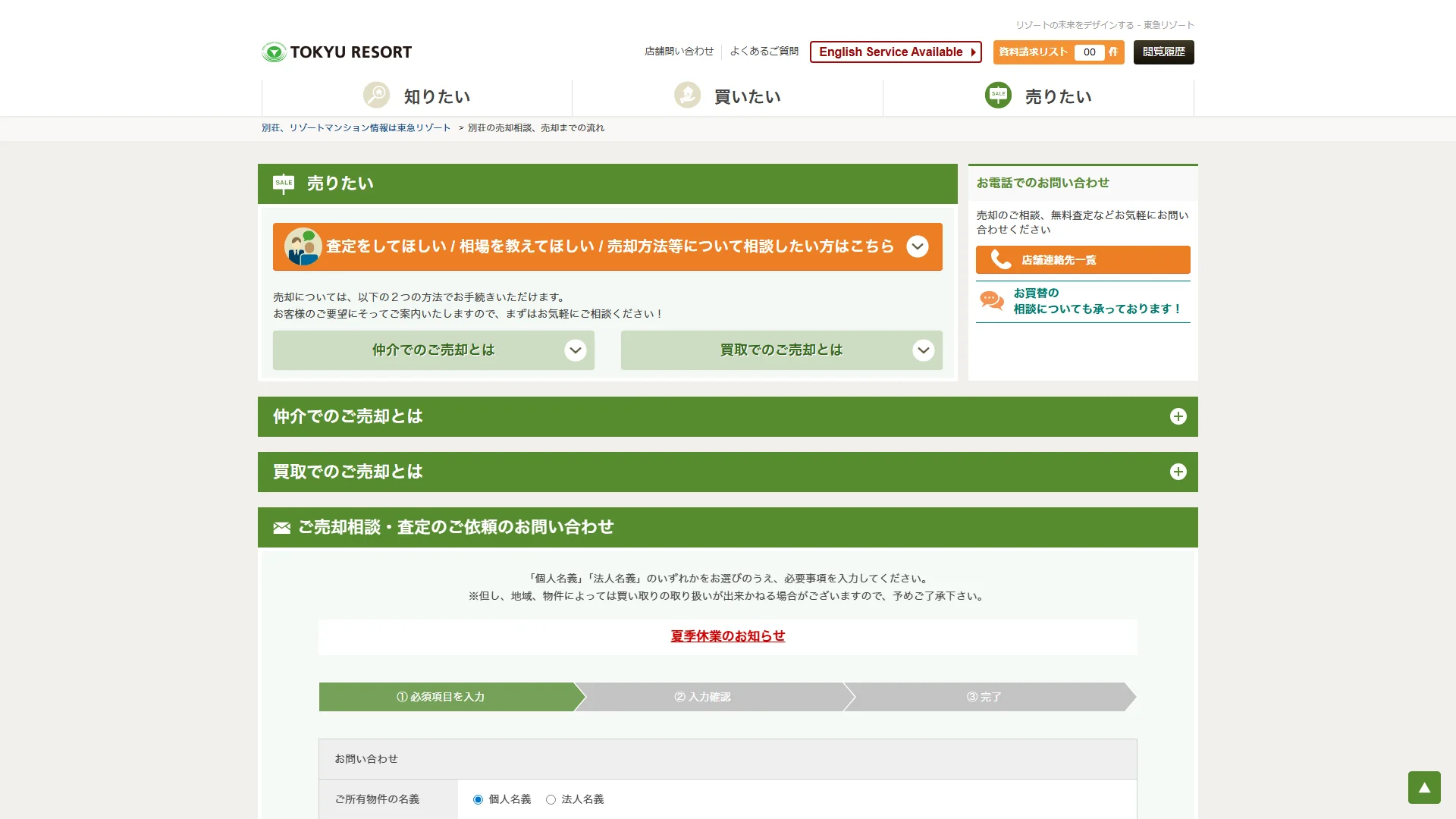Expand the 仲介でのご売却とは section plus icon

click(1178, 416)
